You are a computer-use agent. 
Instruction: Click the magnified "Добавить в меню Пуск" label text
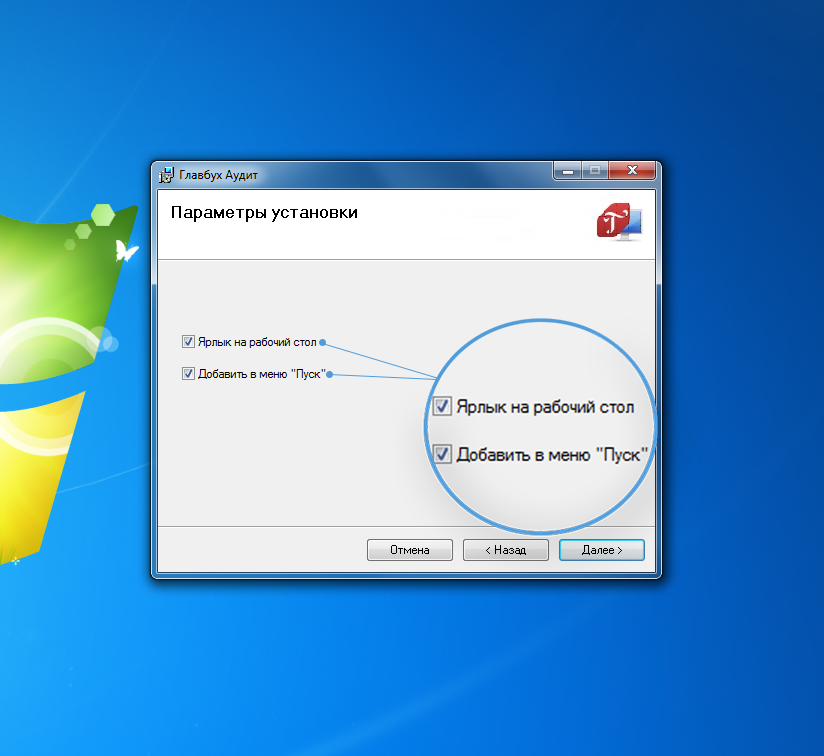552,455
